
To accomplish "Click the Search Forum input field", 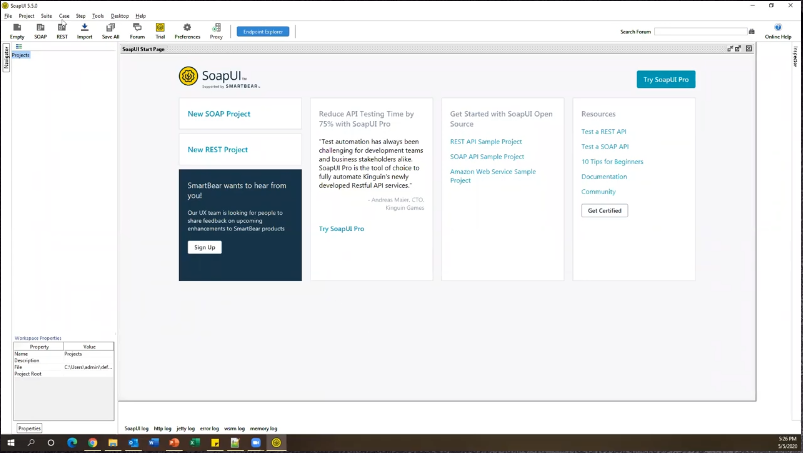I will pyautogui.click(x=701, y=32).
